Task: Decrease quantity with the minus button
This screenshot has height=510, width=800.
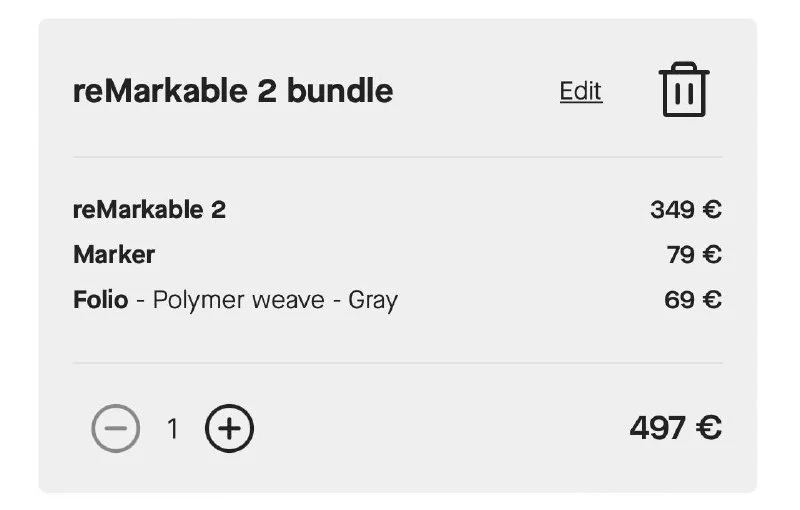Action: tap(116, 429)
